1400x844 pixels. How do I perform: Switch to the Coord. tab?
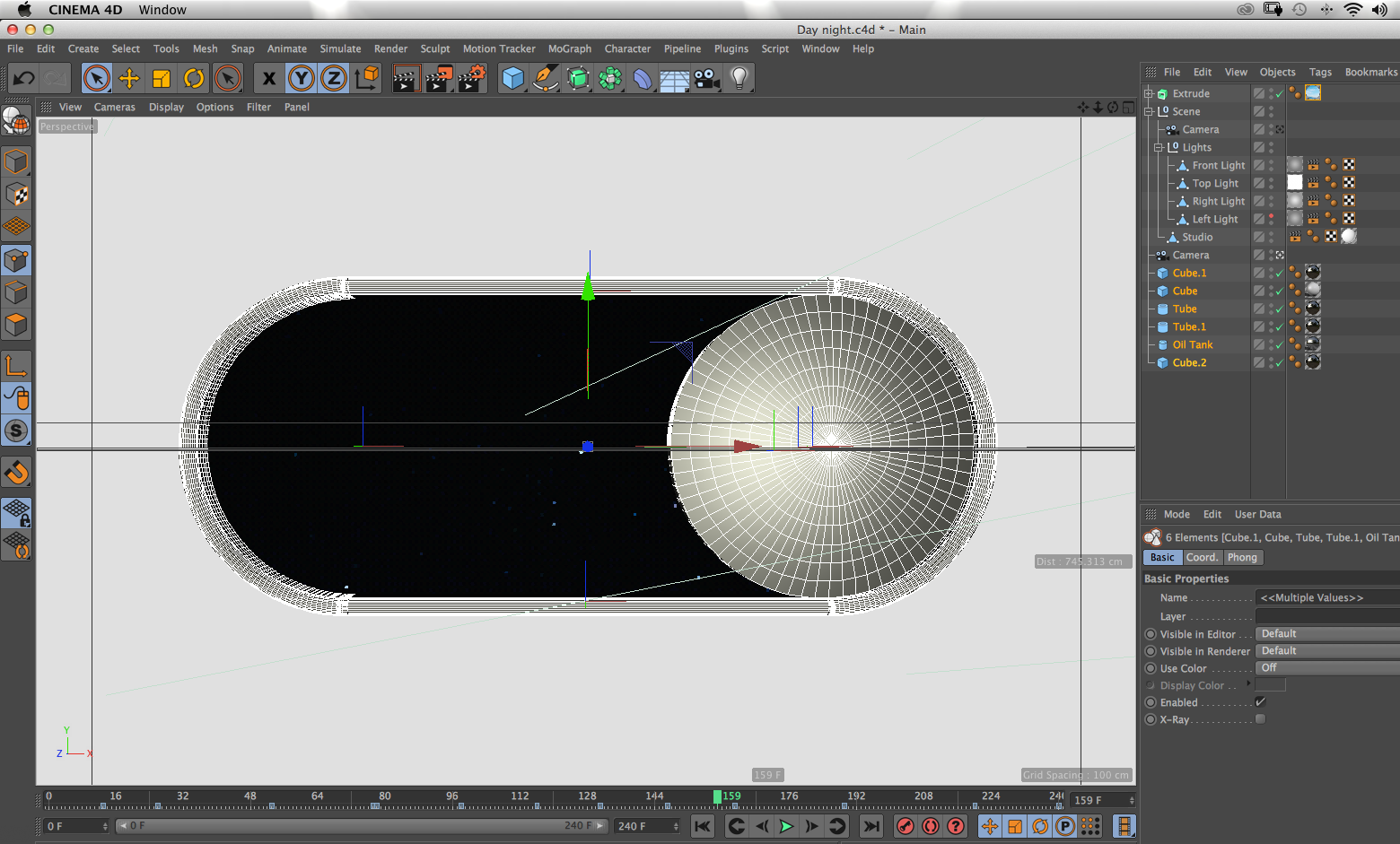pos(1202,558)
